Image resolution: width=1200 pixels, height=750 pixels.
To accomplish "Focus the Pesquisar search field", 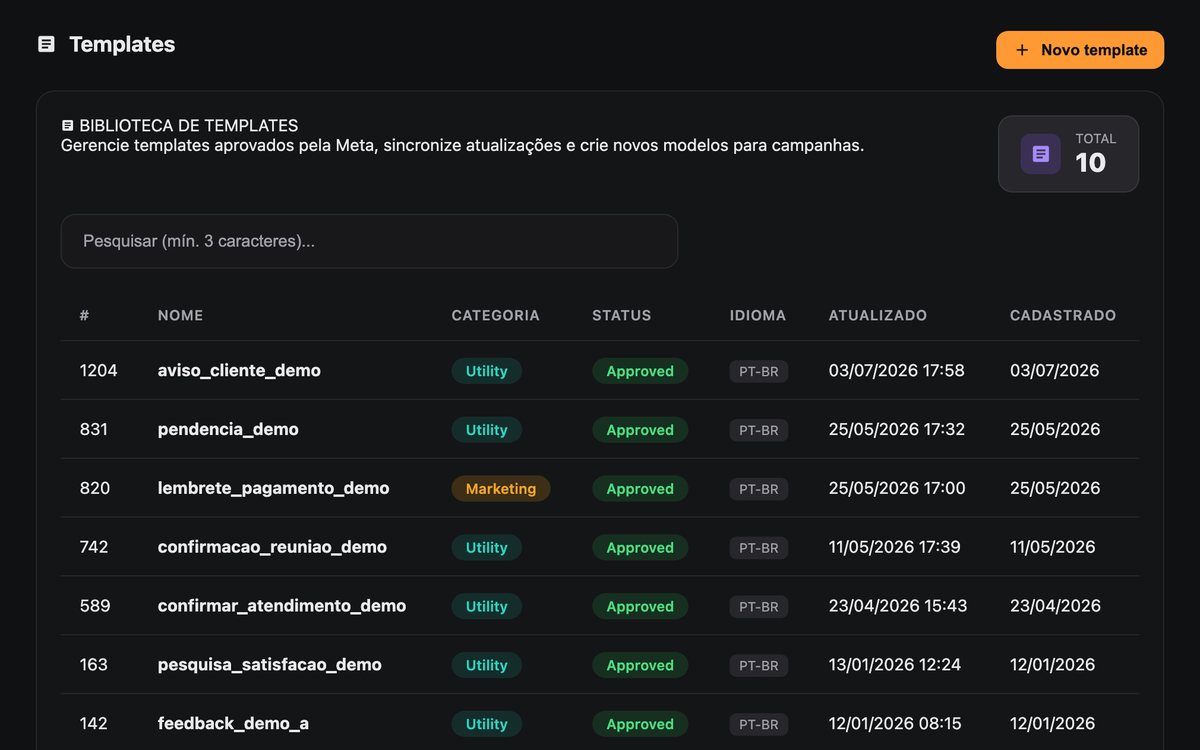I will 369,241.
